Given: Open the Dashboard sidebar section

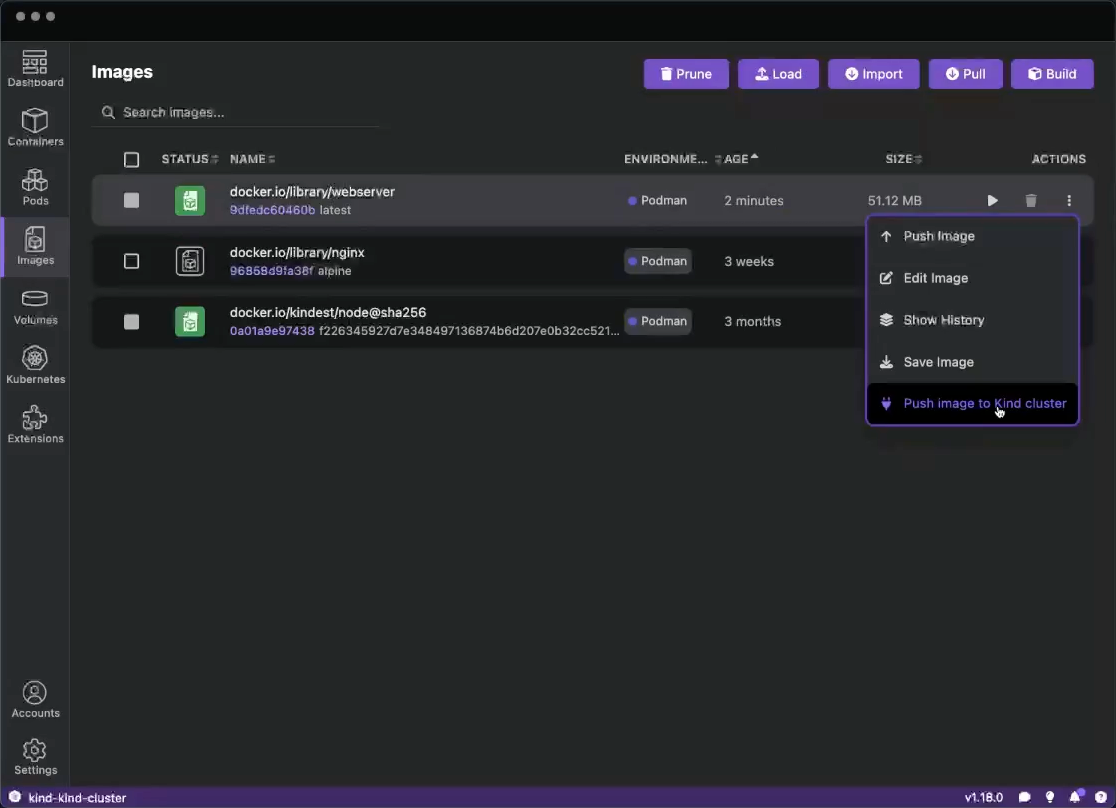Looking at the screenshot, I should coord(35,68).
